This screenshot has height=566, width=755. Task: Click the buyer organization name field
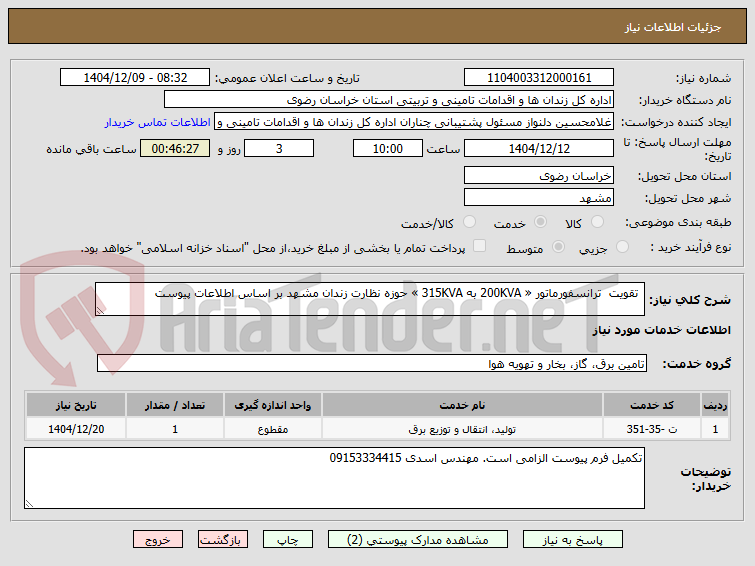tap(389, 100)
